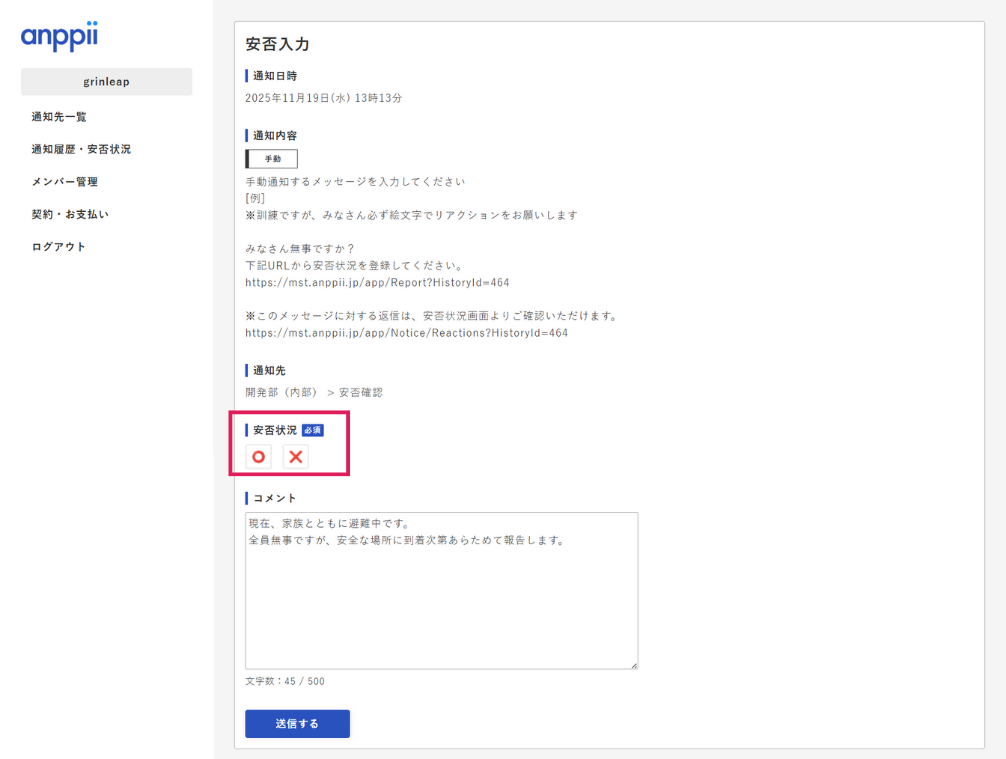This screenshot has width=1006, height=759.
Task: Go to 通知履歴・安否状況 page
Action: (81, 149)
